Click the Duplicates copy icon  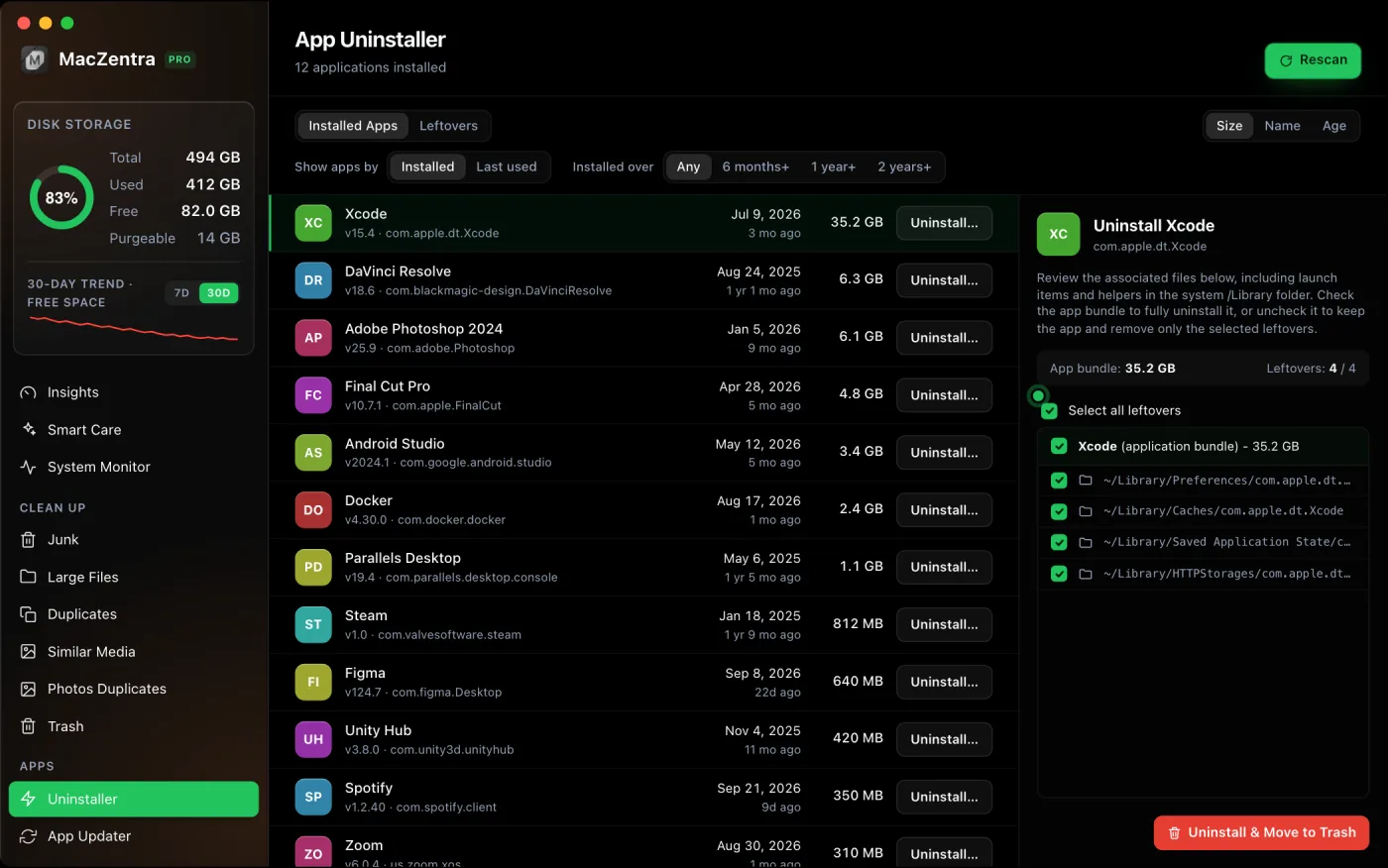pos(28,614)
